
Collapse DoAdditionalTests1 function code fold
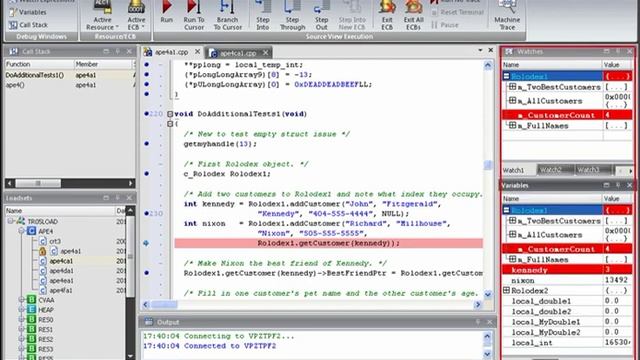pyautogui.click(x=170, y=114)
